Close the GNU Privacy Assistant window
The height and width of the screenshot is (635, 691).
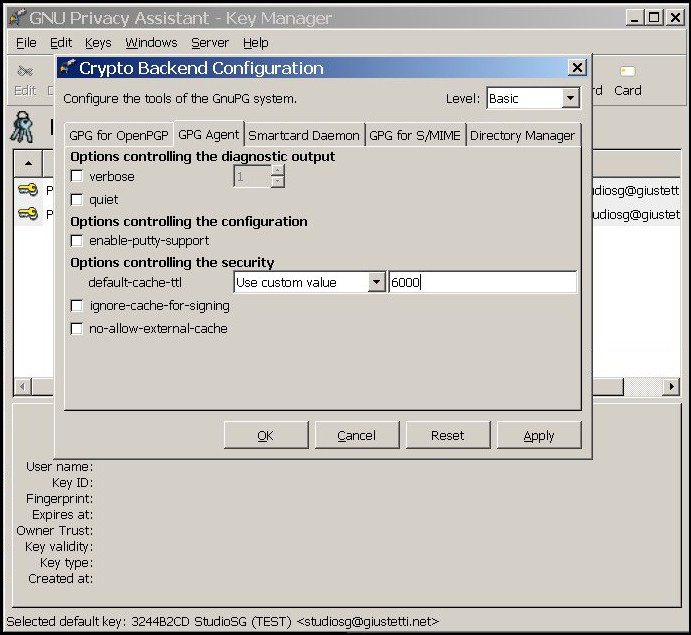coord(675,18)
